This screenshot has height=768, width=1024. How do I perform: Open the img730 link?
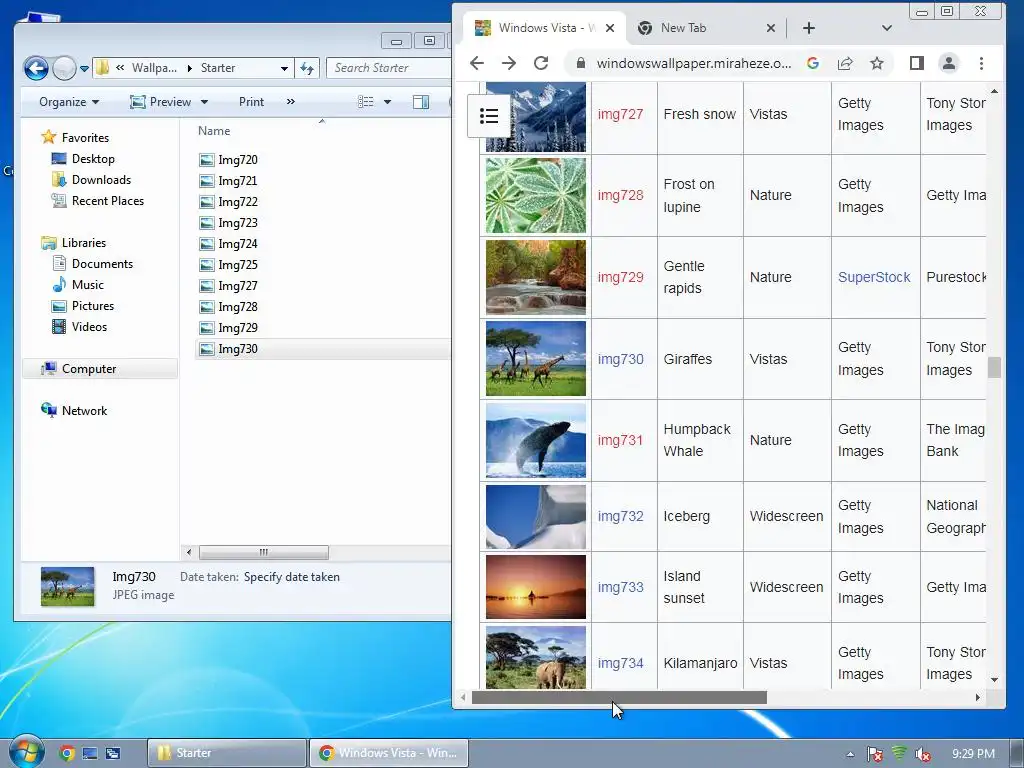click(x=620, y=359)
